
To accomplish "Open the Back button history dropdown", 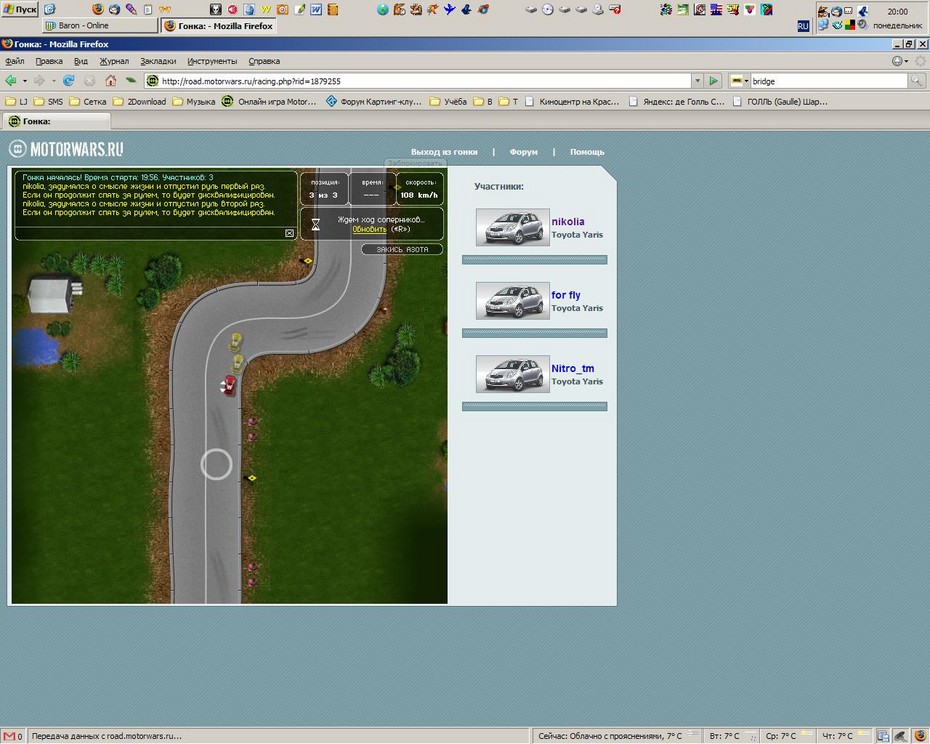I will [x=25, y=81].
